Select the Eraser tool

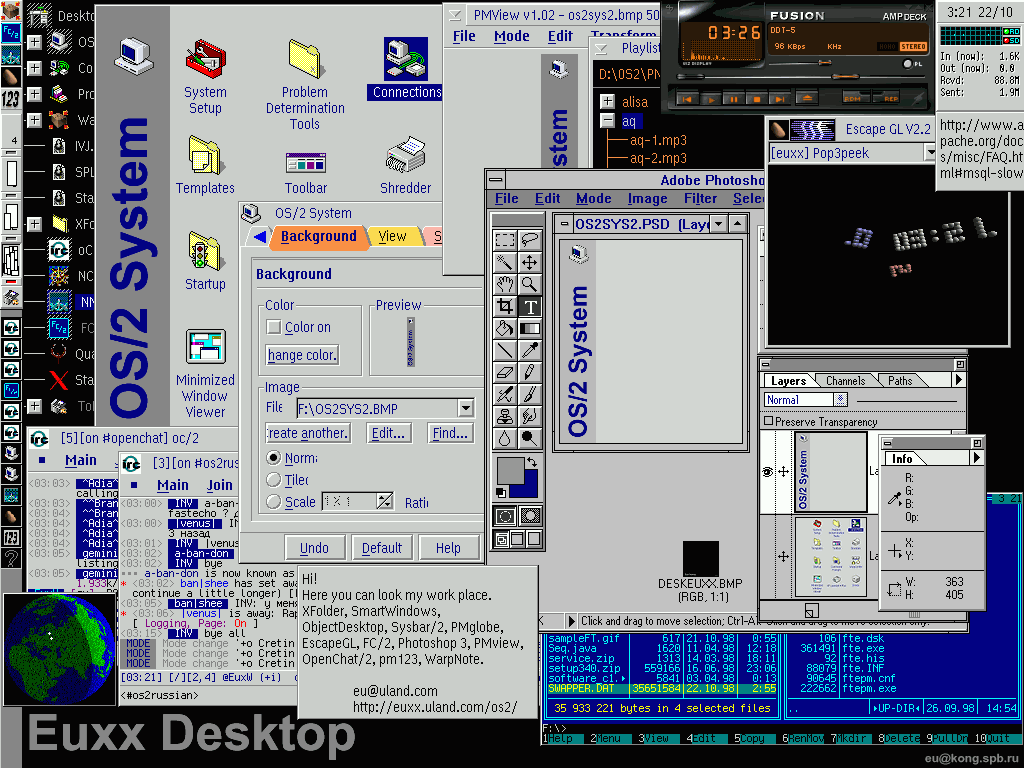click(505, 373)
